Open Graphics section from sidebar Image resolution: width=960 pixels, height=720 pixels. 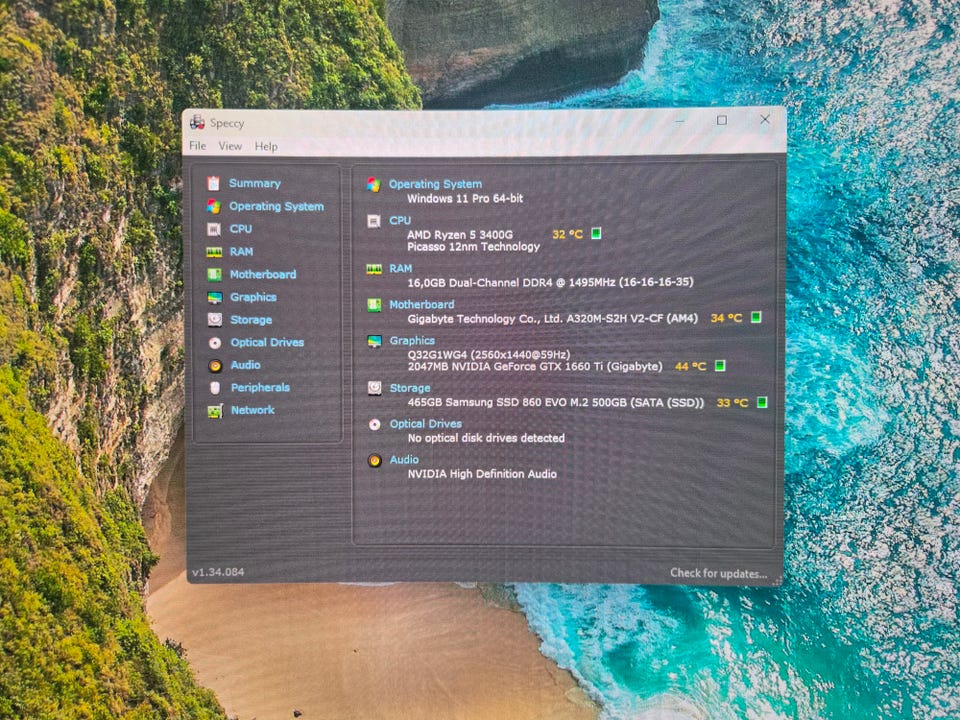click(253, 298)
